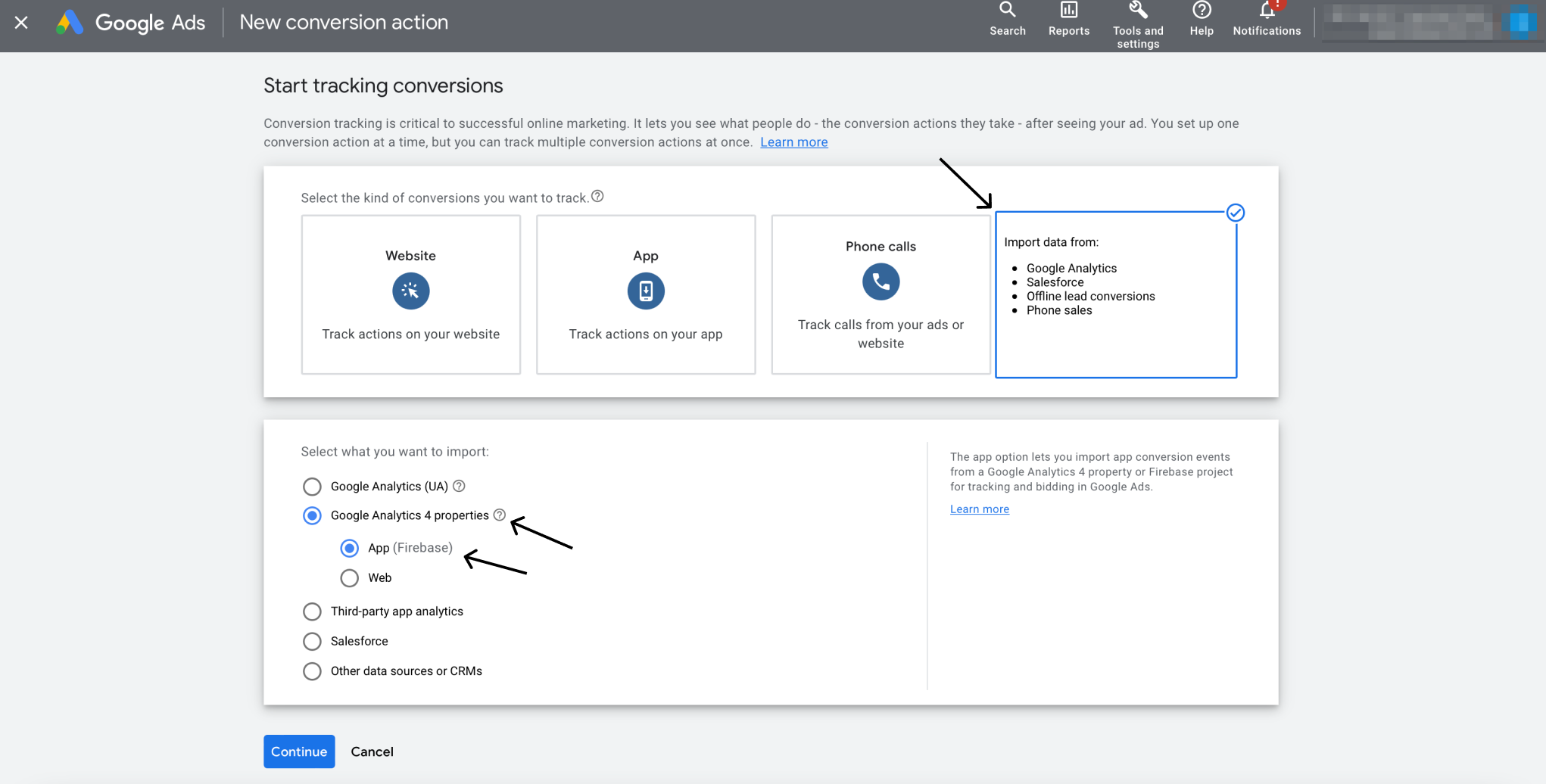Select the Website conversion card
This screenshot has width=1546, height=784.
[410, 294]
